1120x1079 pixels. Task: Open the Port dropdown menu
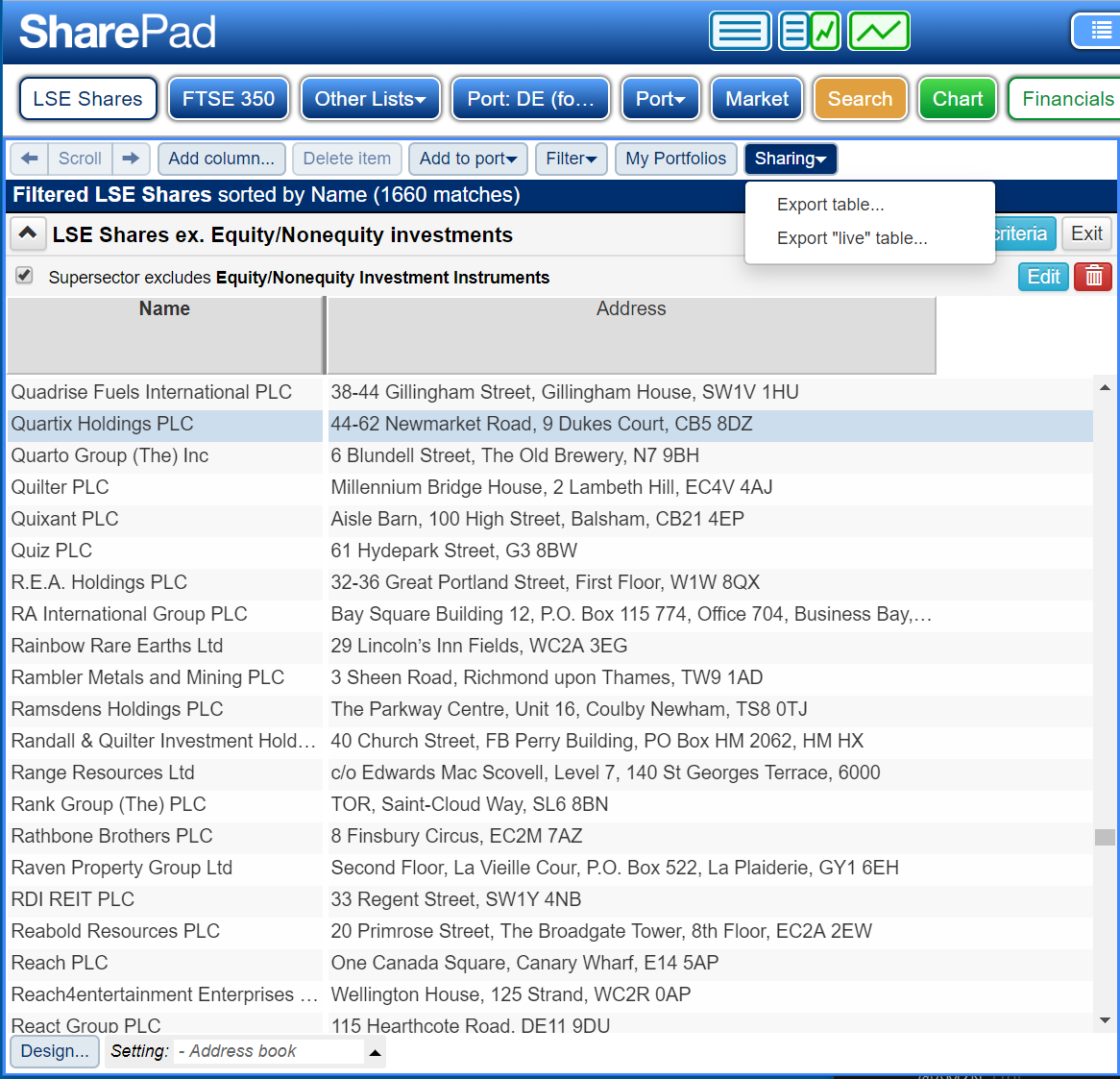point(660,99)
